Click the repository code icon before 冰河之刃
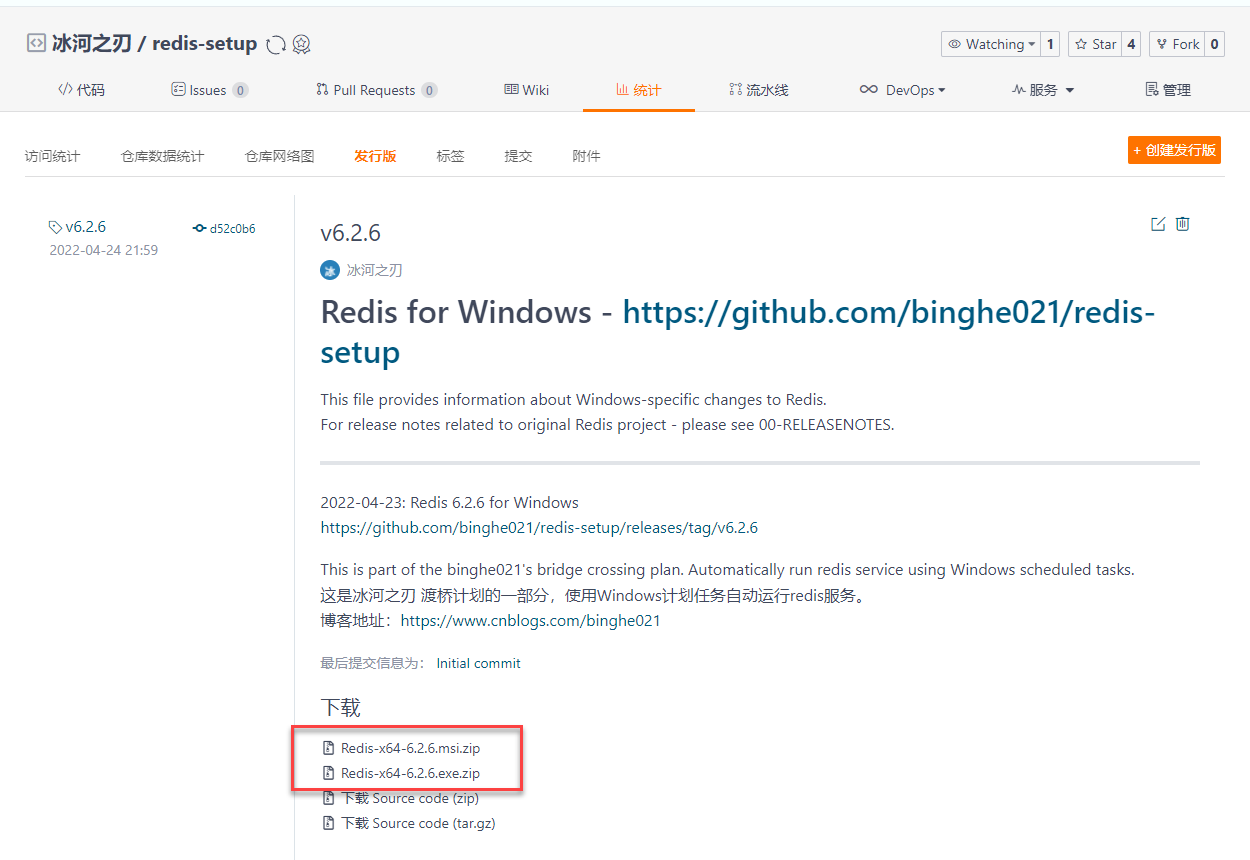This screenshot has height=860, width=1250. coord(36,44)
